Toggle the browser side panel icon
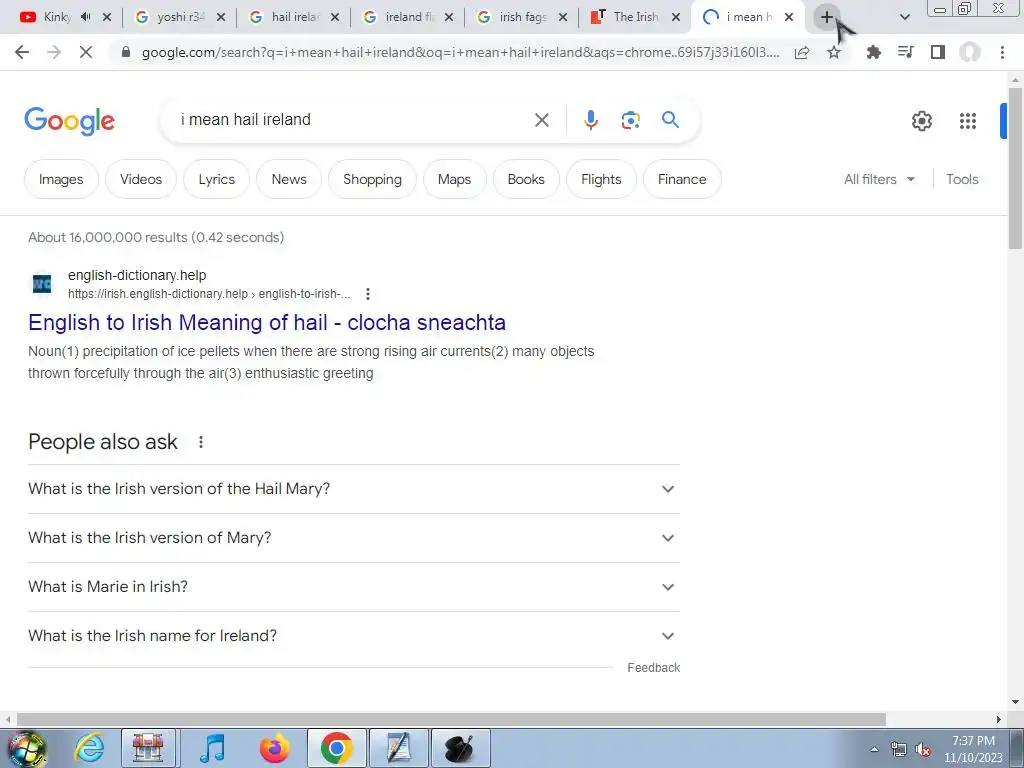Screen dimensions: 1024x768 [x=938, y=52]
